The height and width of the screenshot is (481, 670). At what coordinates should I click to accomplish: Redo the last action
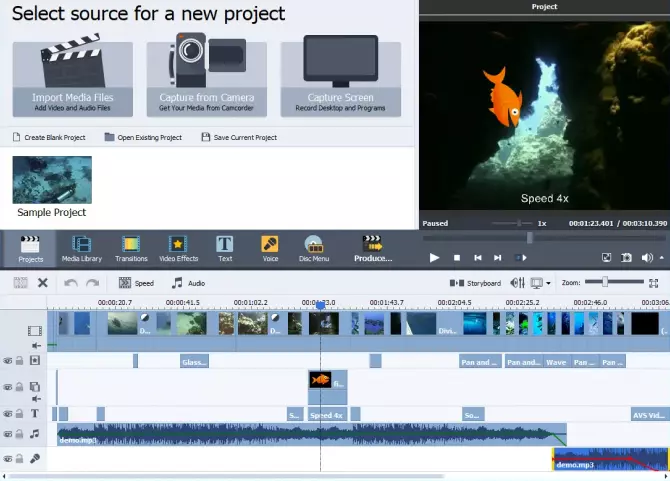[92, 283]
